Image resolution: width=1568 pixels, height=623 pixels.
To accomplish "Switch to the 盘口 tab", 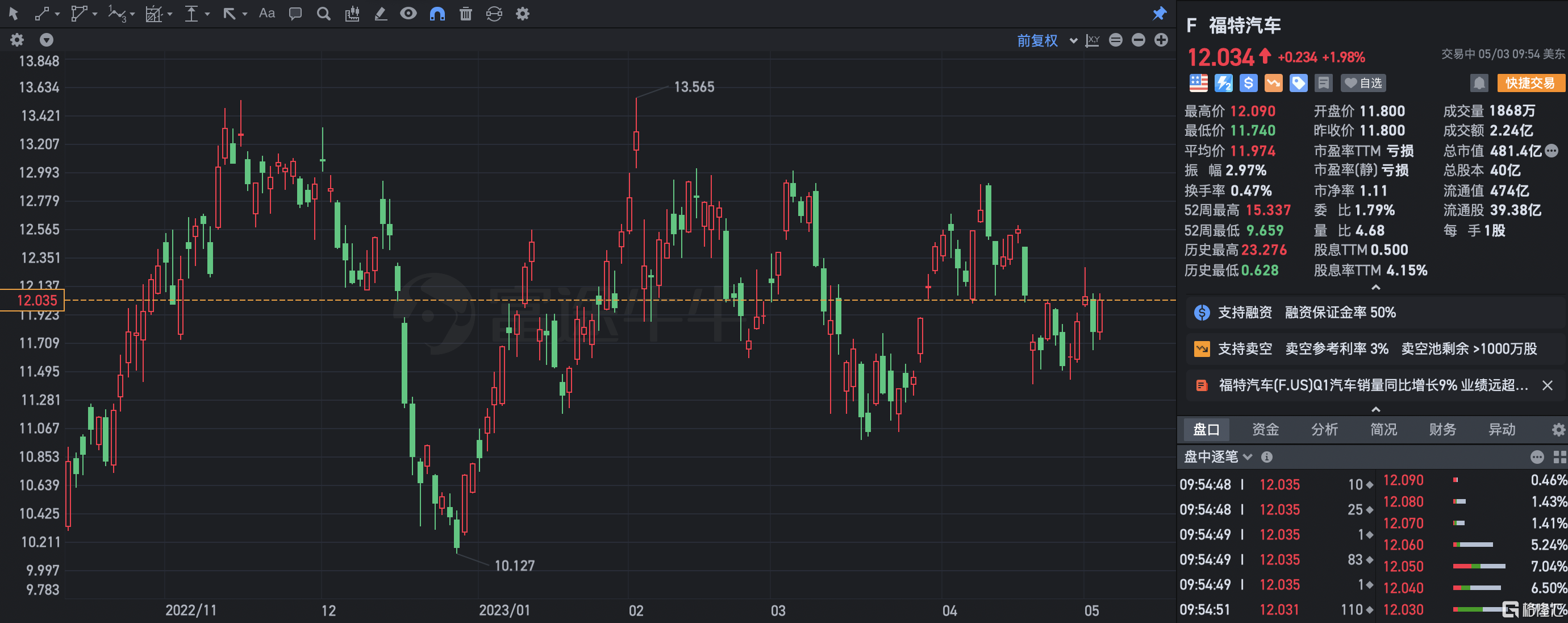I will 1206,429.
